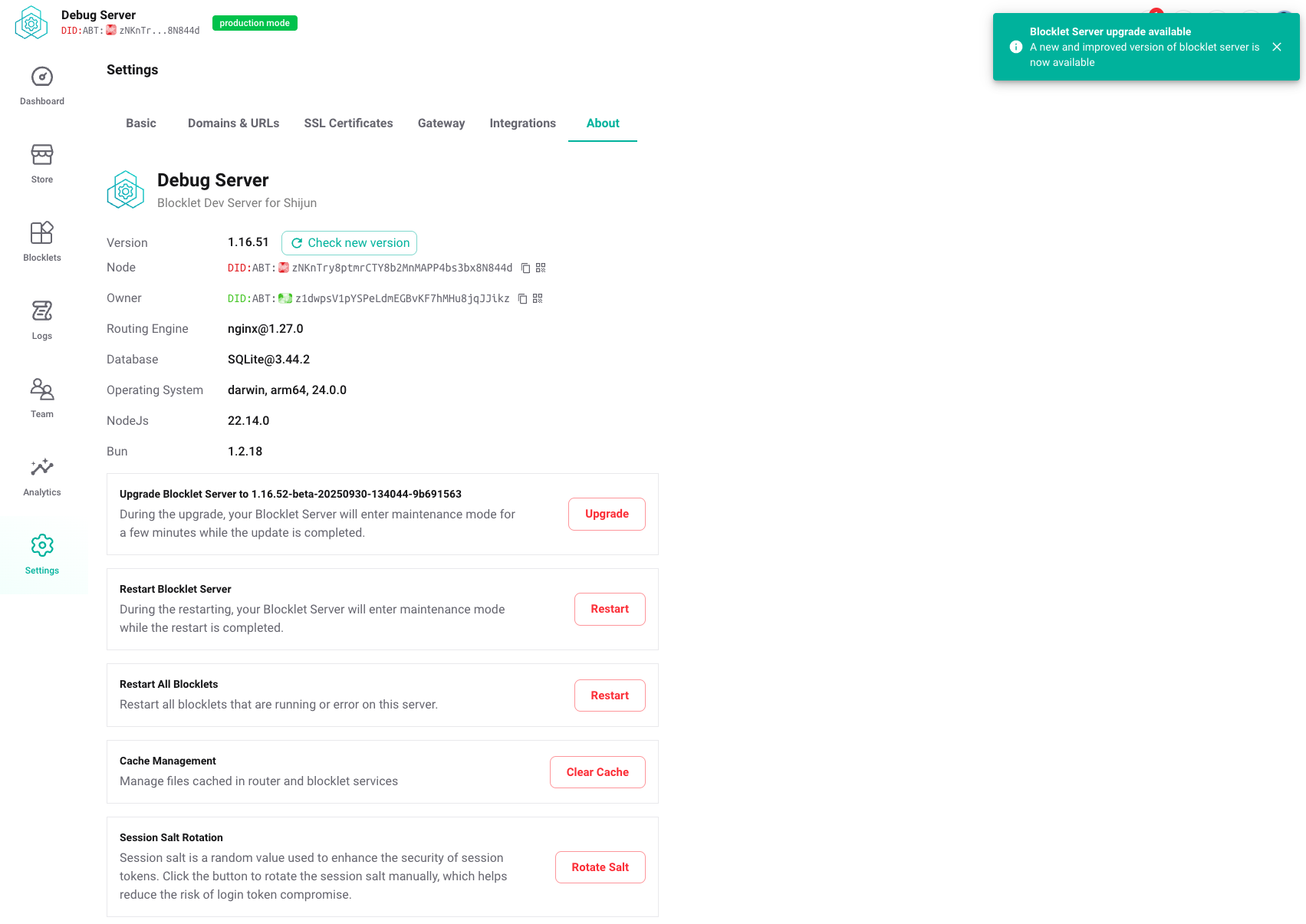View server Logs from the sidebar
The height and width of the screenshot is (924, 1306).
pos(41,318)
